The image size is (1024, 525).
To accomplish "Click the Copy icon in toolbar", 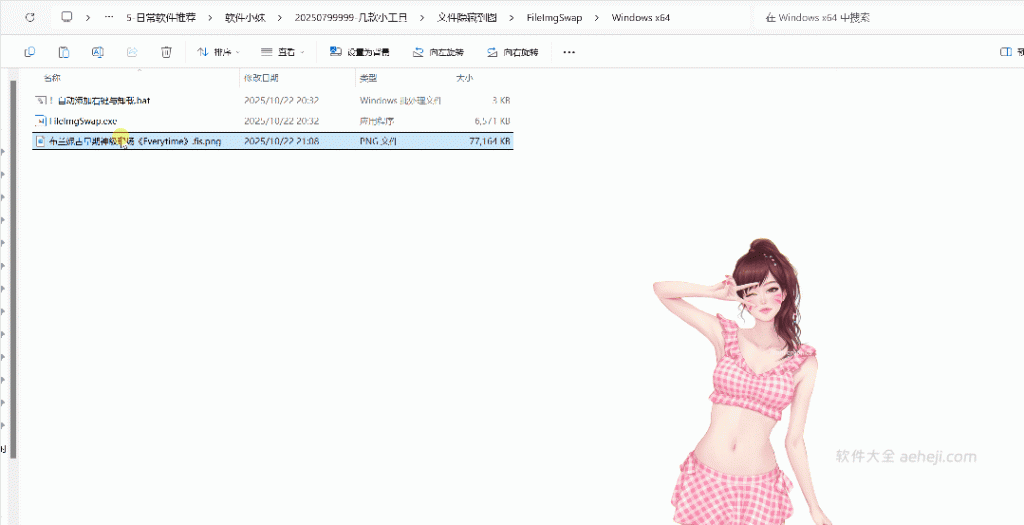I will point(30,52).
